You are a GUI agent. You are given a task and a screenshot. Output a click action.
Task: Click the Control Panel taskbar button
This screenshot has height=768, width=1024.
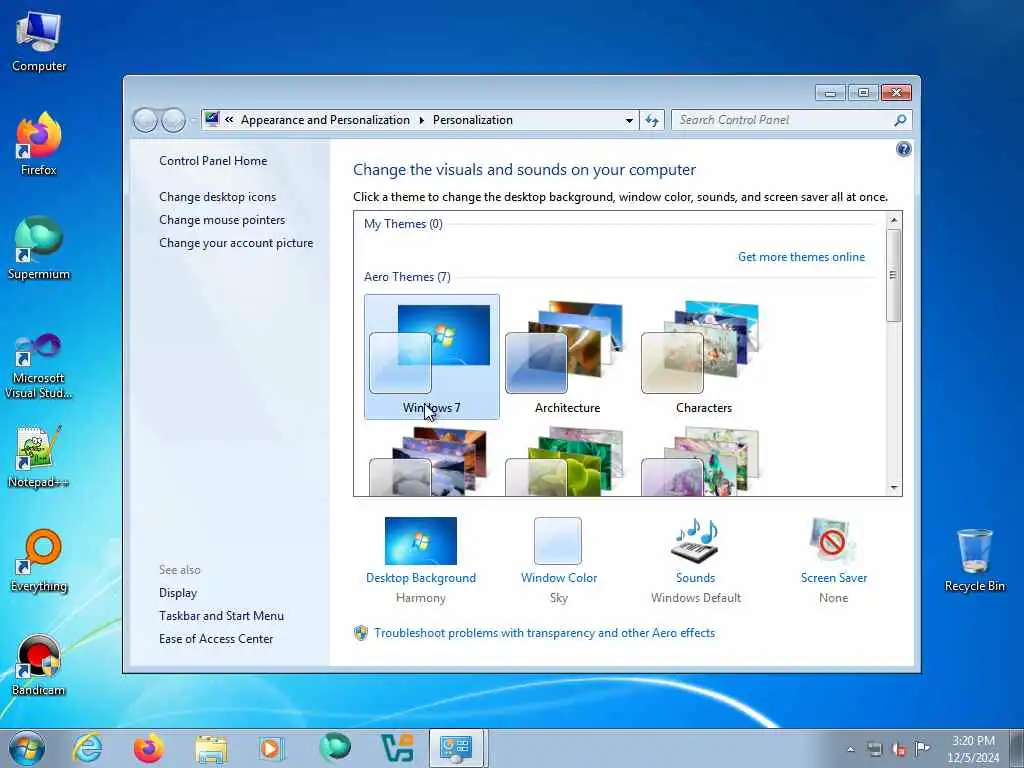(456, 748)
